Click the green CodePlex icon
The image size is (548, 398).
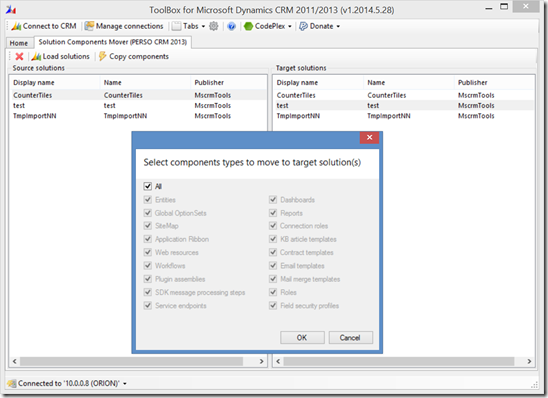248,26
